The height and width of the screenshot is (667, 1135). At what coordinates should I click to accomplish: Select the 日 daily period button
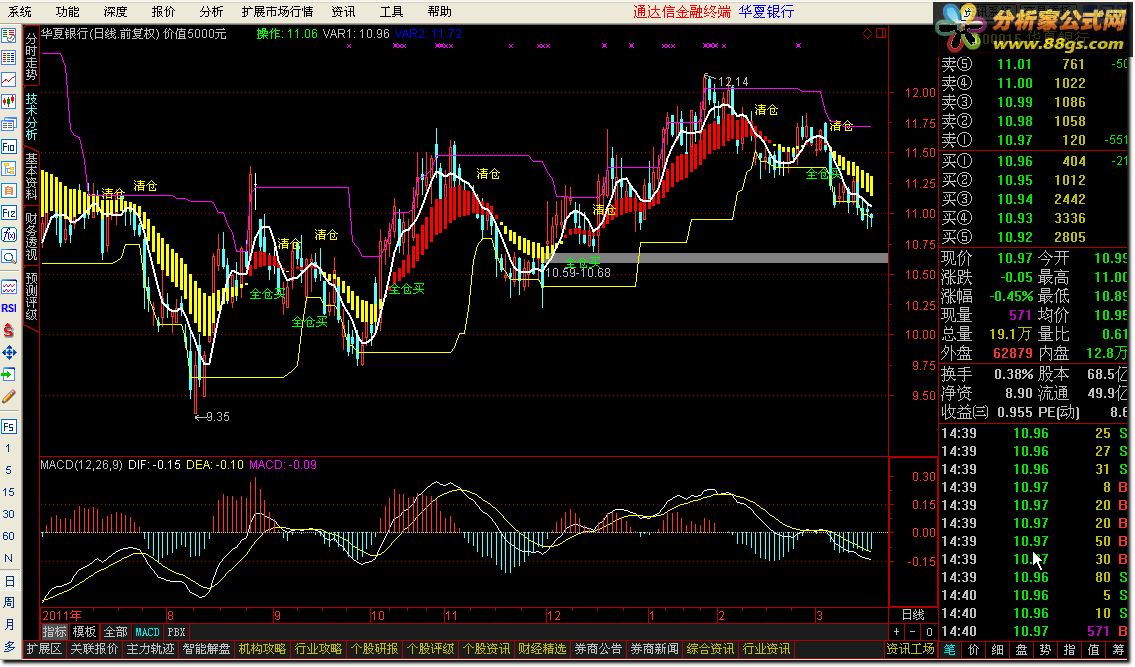tap(9, 581)
